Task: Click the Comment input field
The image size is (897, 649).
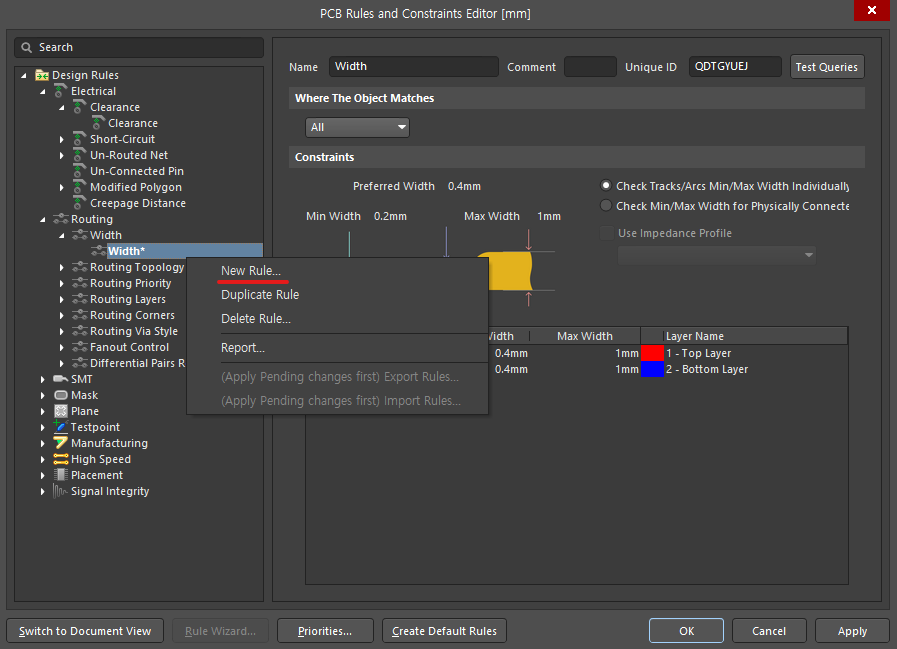Action: (x=590, y=66)
